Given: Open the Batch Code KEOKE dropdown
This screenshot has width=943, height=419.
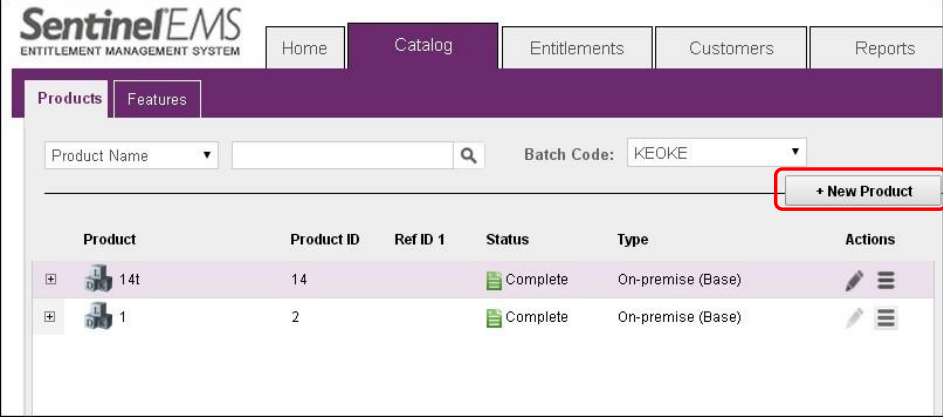Looking at the screenshot, I should point(716,153).
